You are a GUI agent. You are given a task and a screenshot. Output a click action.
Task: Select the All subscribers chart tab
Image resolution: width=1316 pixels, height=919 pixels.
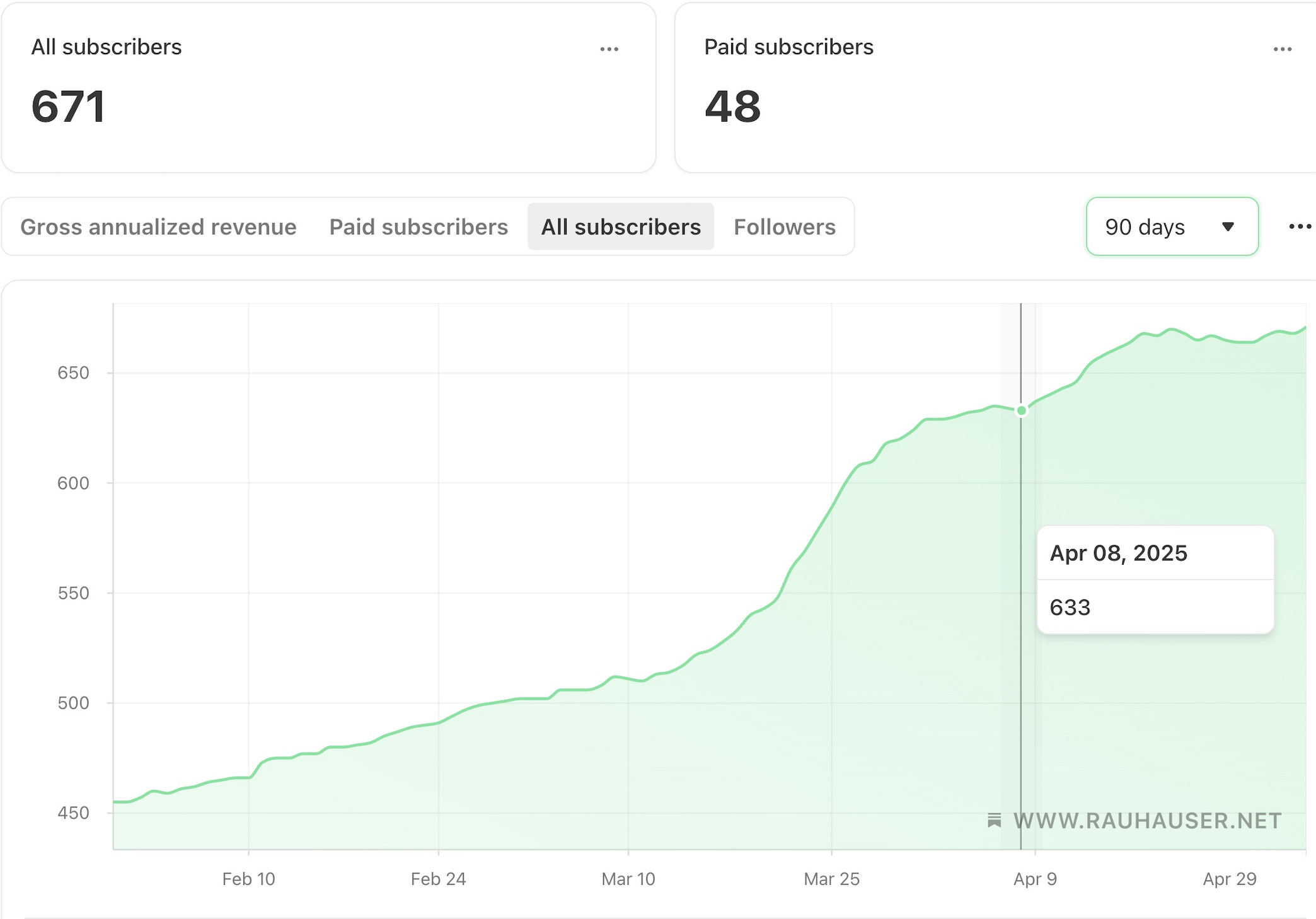pyautogui.click(x=620, y=227)
